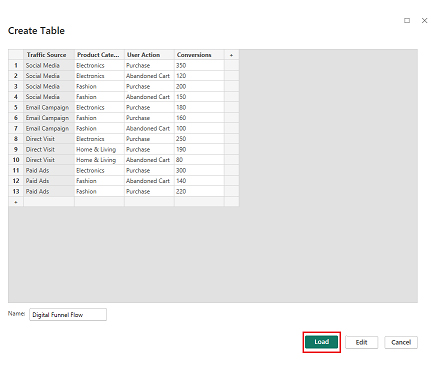Click the 190 conversions cell
The width and height of the screenshot is (434, 373).
[x=199, y=150]
